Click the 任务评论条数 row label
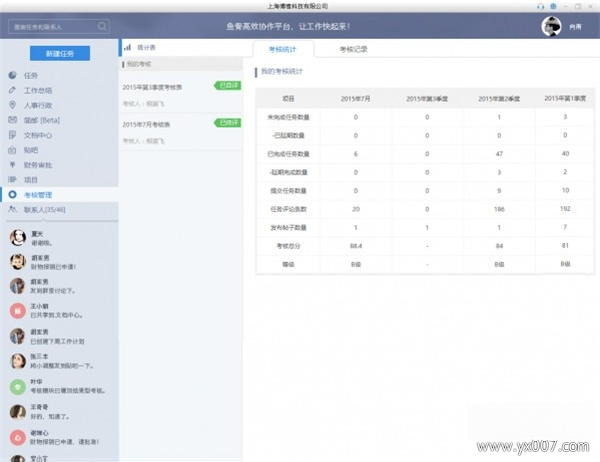The image size is (600, 462). coord(288,209)
